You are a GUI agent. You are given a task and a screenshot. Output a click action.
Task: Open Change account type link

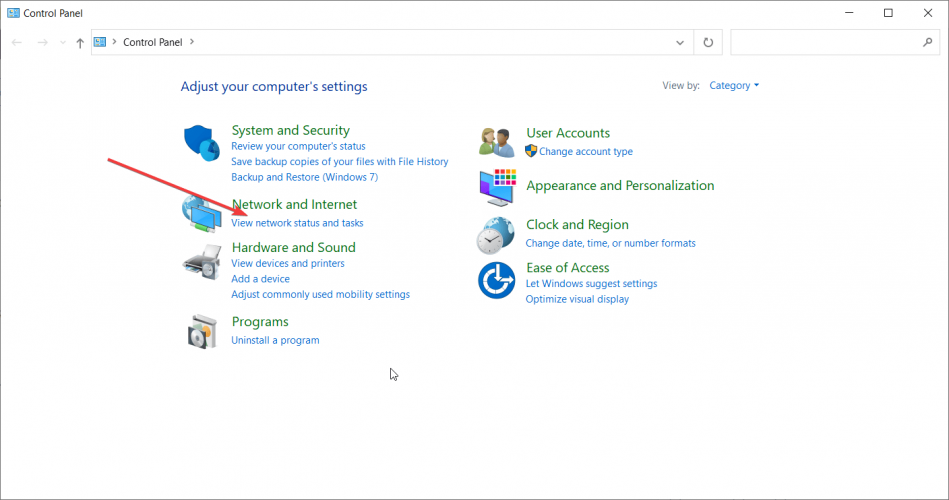585,152
